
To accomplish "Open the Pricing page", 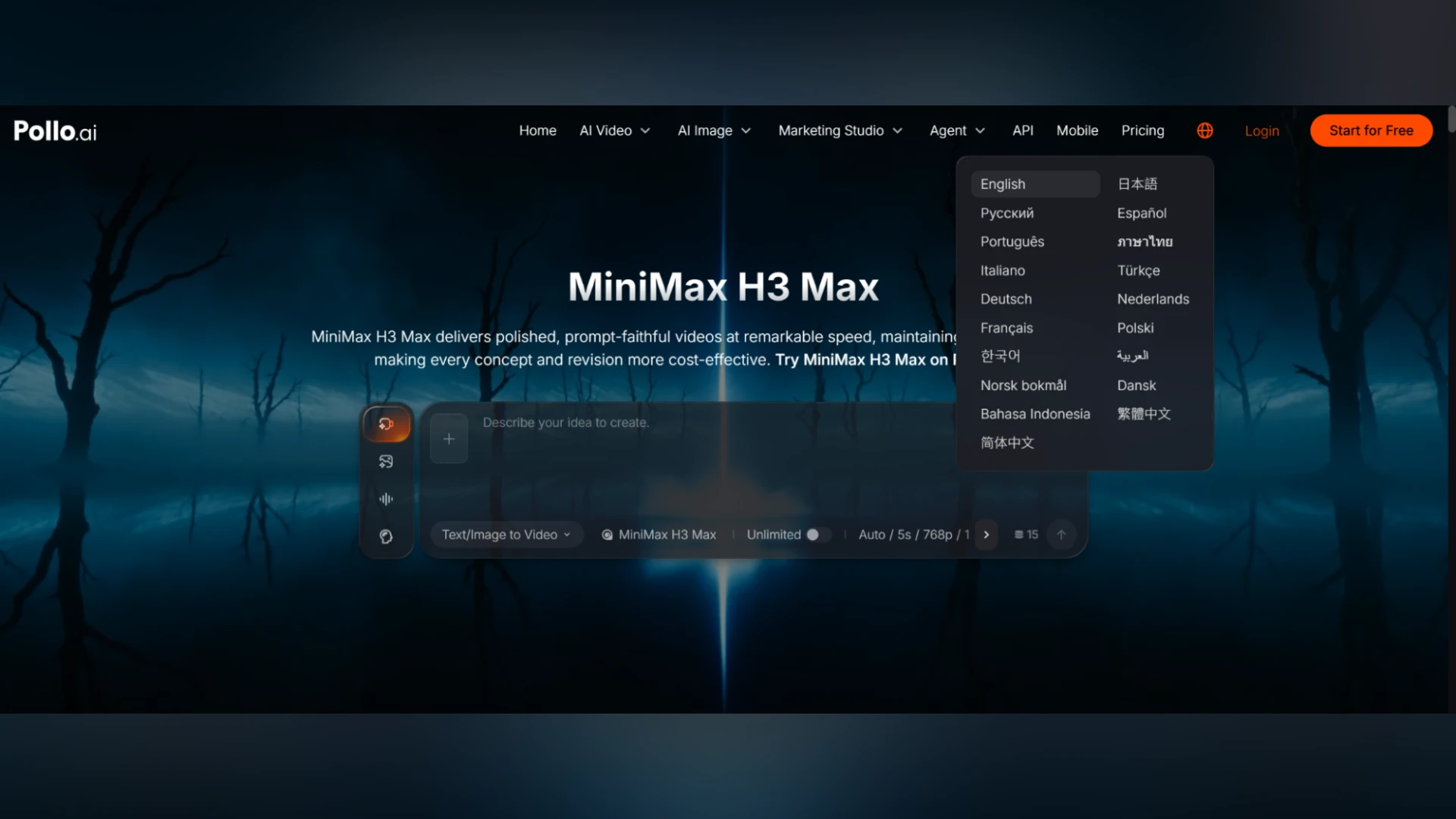I will 1142,130.
